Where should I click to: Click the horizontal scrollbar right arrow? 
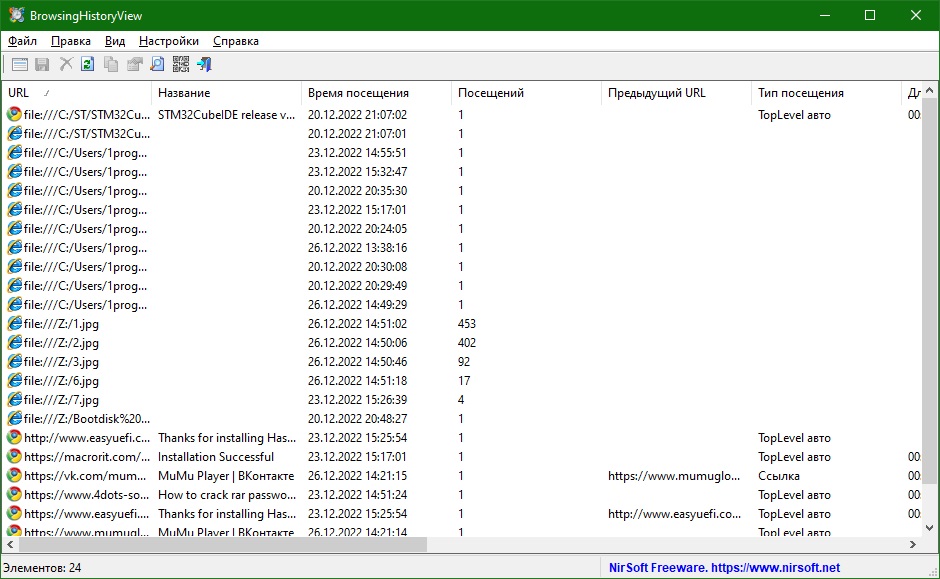tap(913, 544)
